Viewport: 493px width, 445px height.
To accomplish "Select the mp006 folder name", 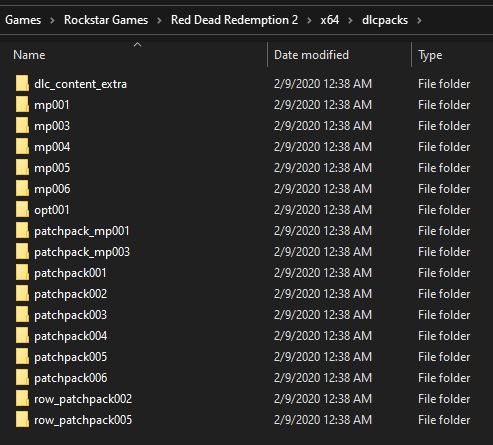I will pos(52,189).
